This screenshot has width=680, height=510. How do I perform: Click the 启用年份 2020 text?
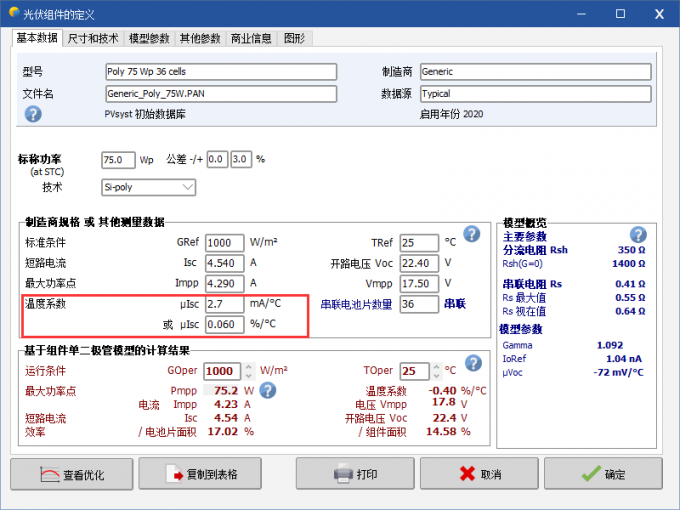pyautogui.click(x=451, y=114)
